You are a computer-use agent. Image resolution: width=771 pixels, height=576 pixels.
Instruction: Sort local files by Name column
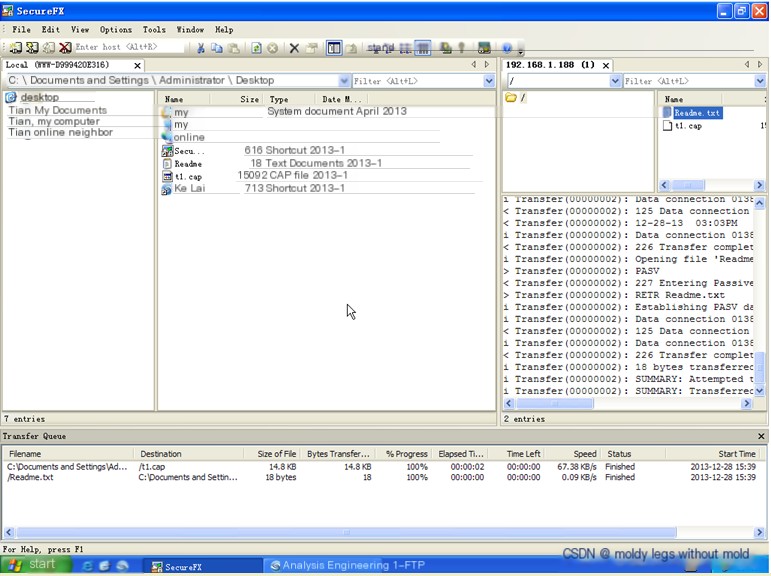(x=184, y=99)
